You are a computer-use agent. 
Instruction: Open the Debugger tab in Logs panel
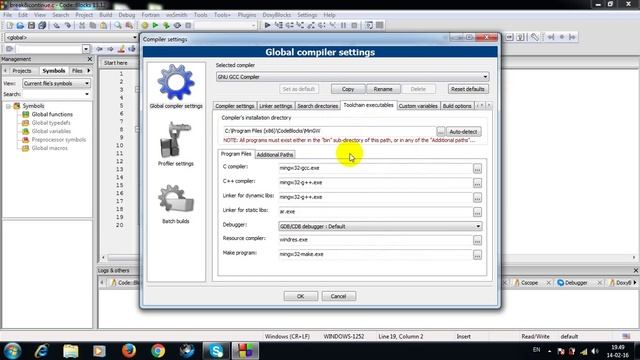coord(576,282)
